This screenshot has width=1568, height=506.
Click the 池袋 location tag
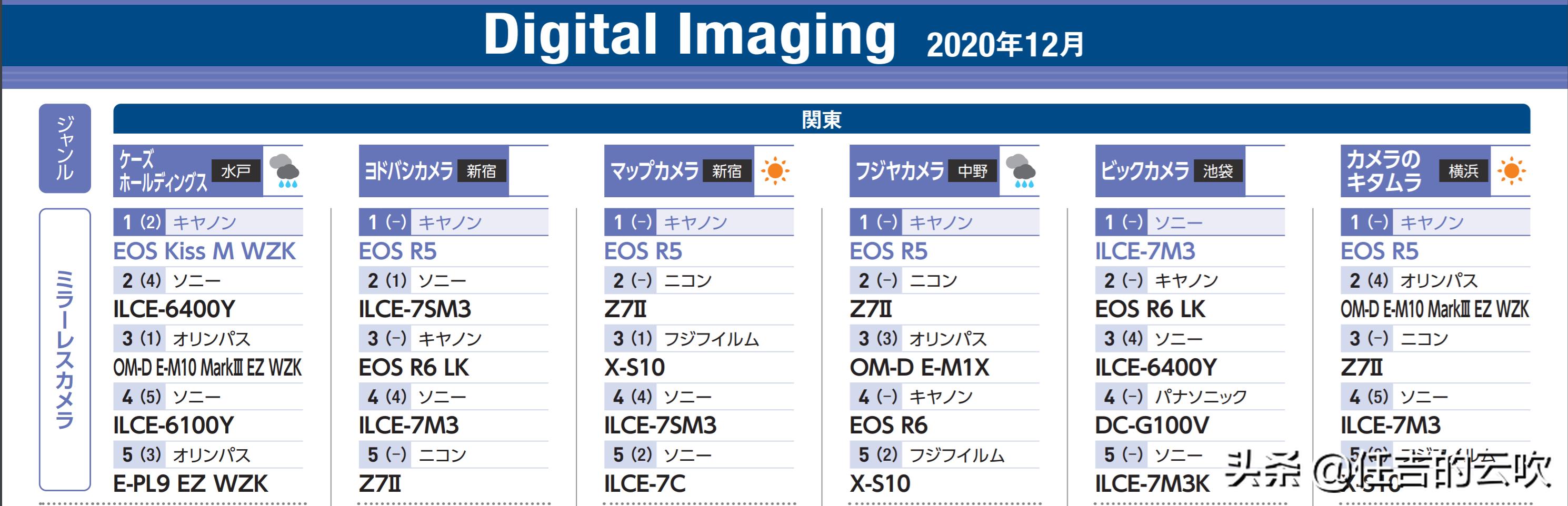pyautogui.click(x=1218, y=171)
